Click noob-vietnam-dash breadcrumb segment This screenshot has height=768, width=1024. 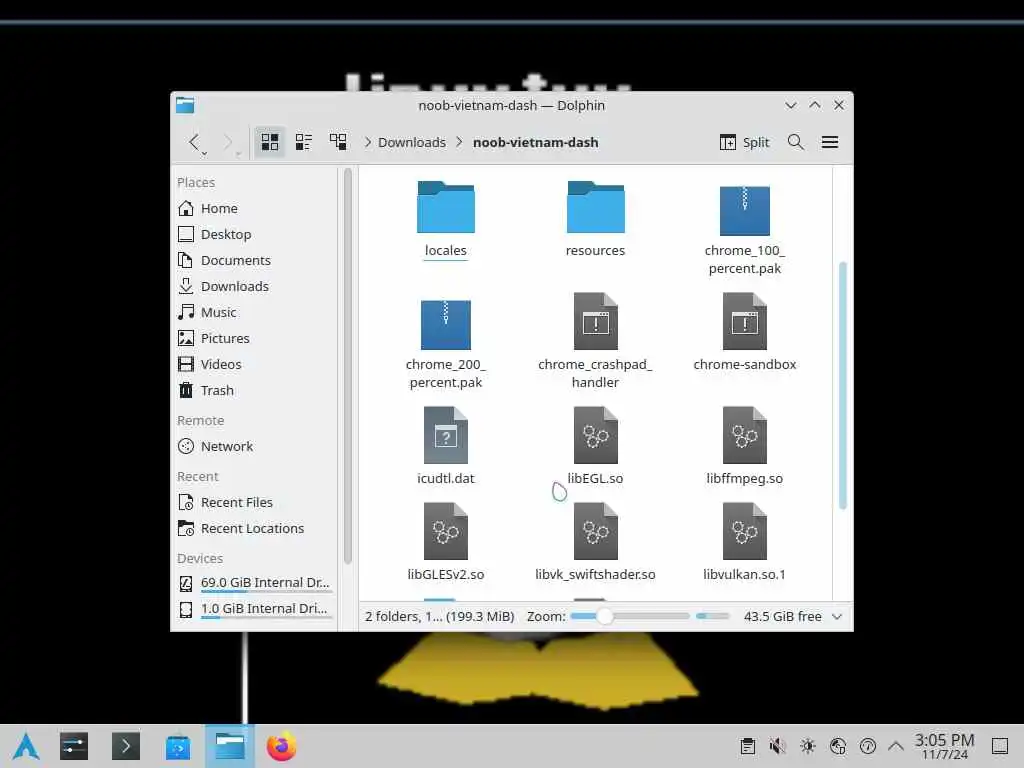[x=536, y=142]
